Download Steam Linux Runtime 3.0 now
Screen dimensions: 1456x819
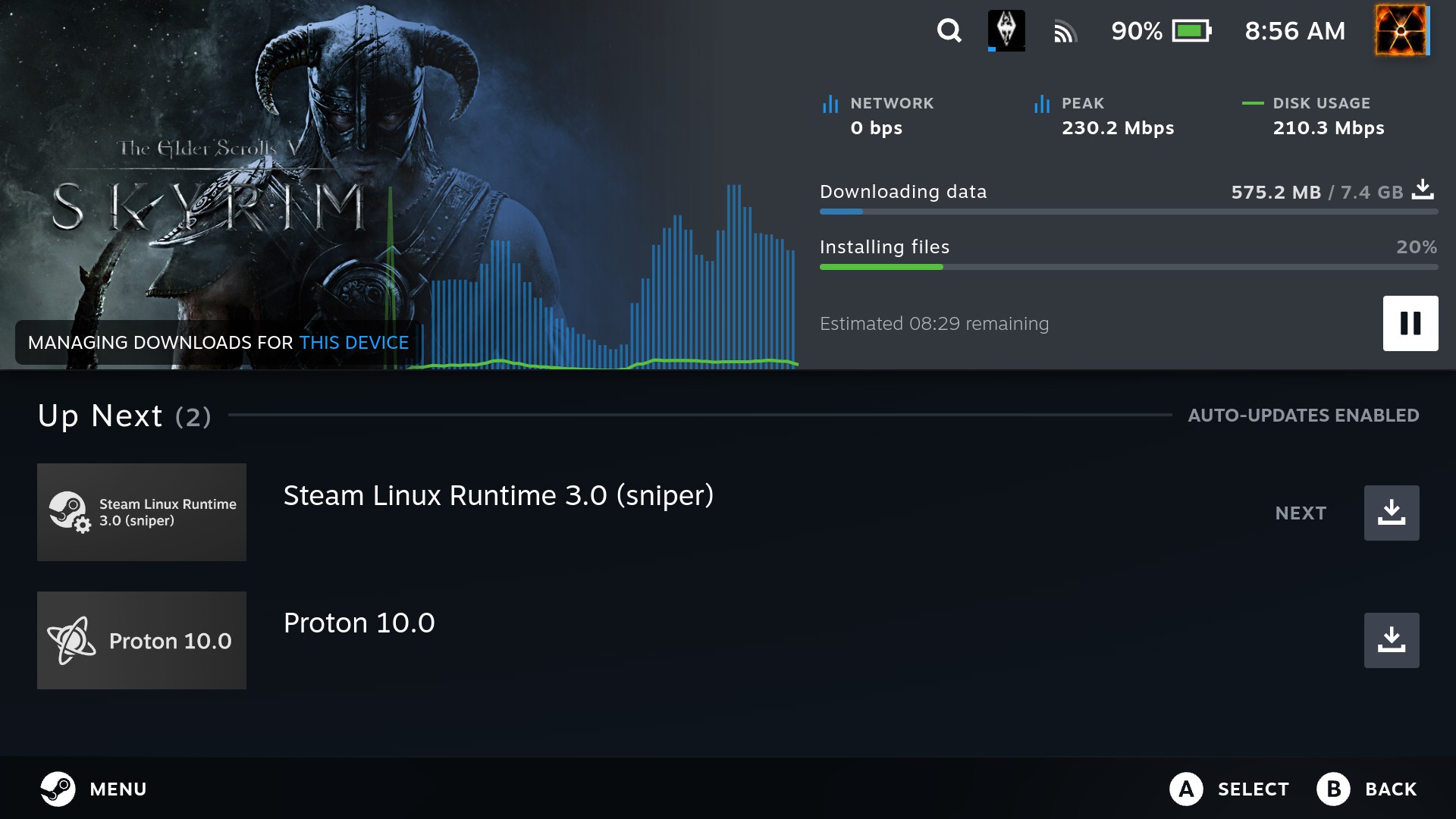click(1392, 513)
